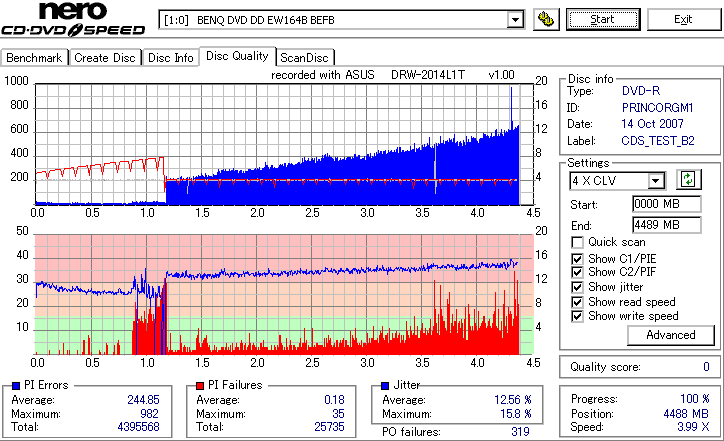Go to the Disc Info tab

[170, 58]
